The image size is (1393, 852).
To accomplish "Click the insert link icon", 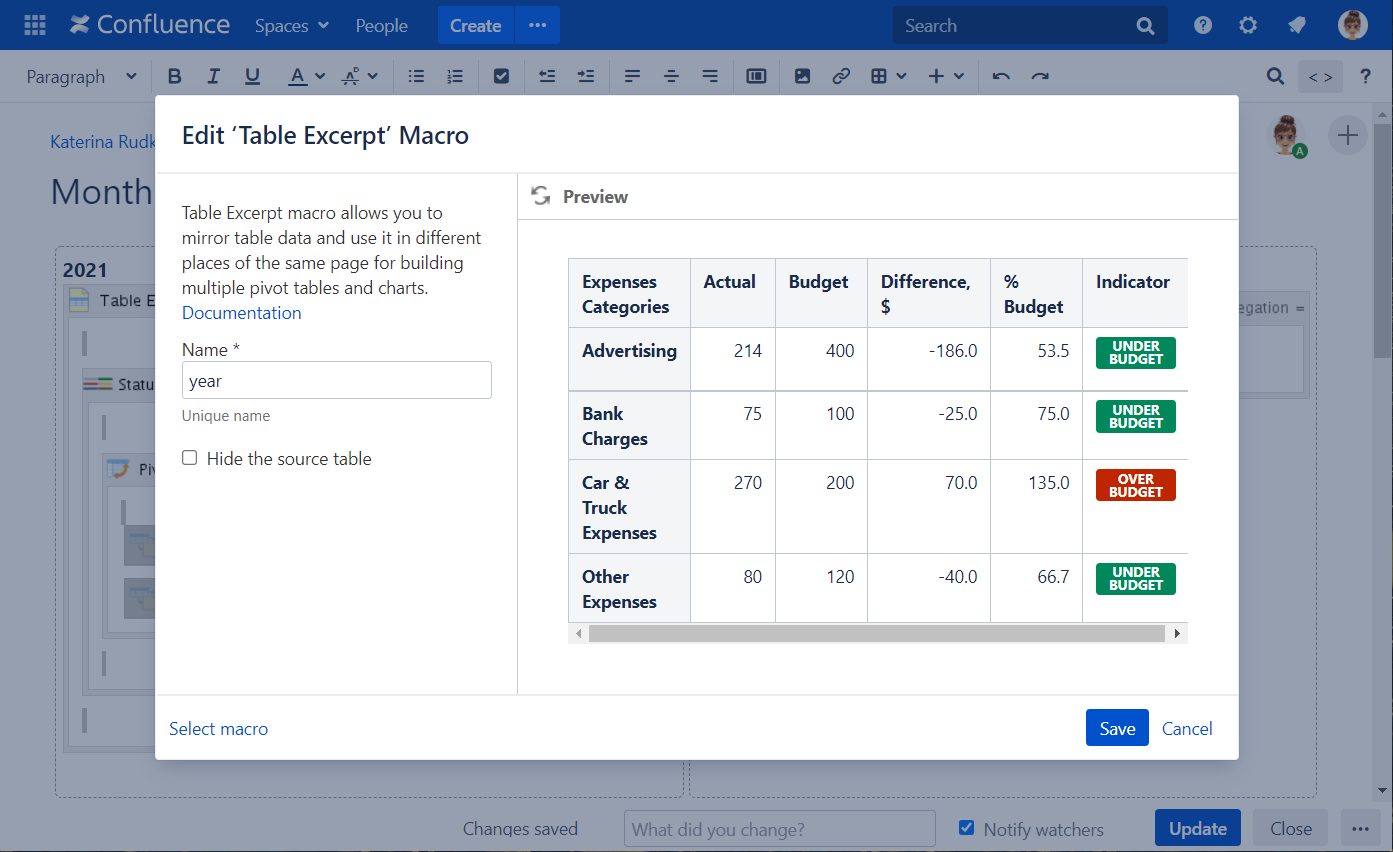I will (841, 76).
